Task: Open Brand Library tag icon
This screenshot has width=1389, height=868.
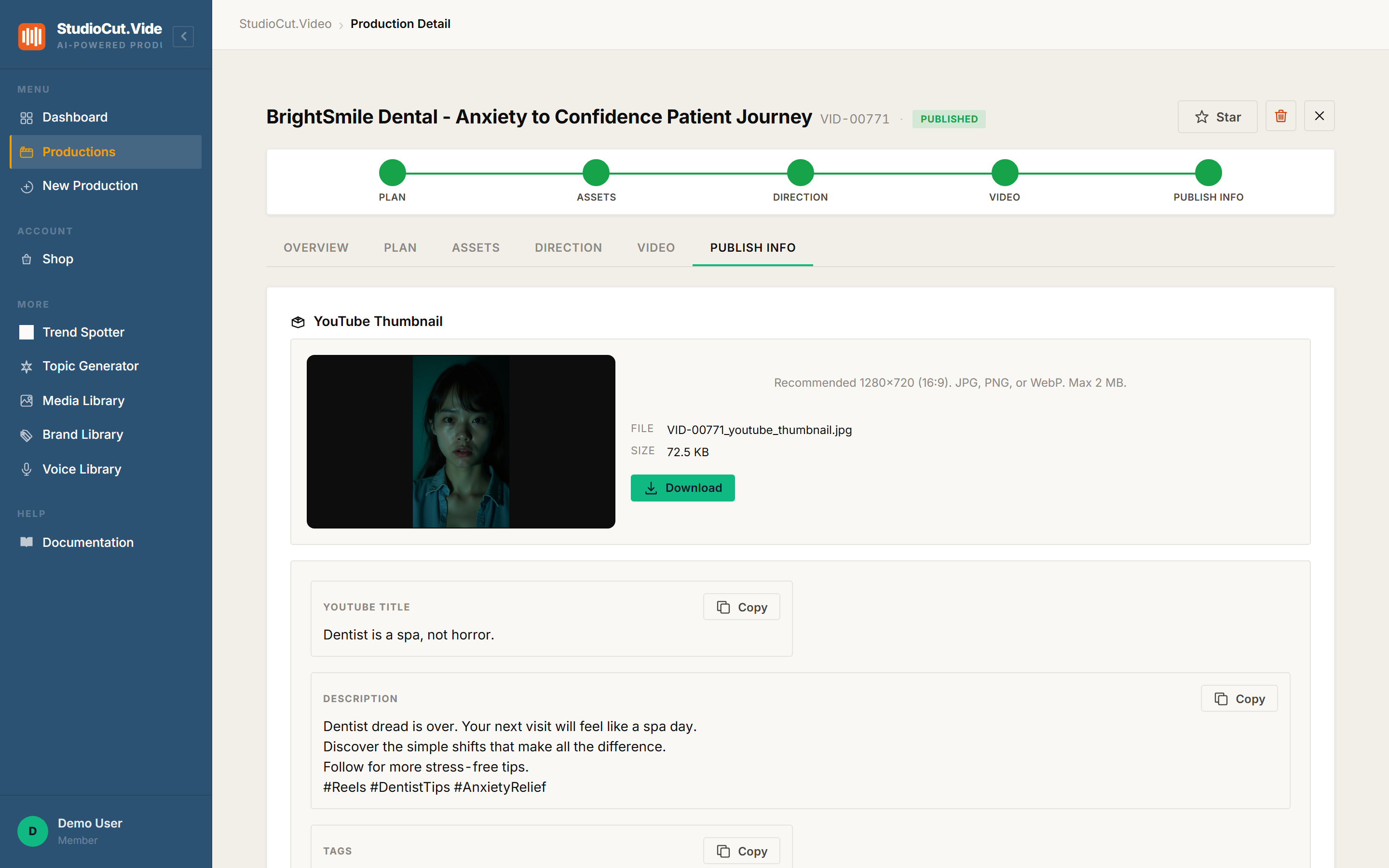Action: click(x=27, y=435)
